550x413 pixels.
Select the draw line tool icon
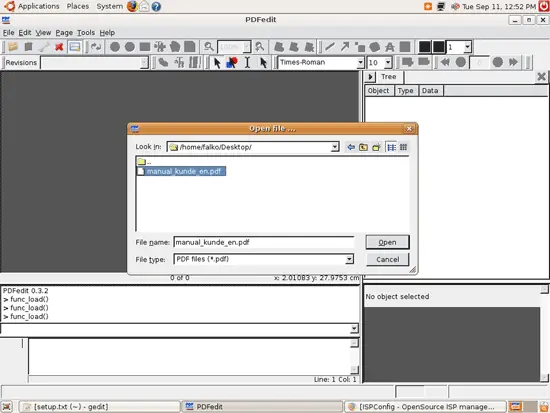(x=330, y=46)
